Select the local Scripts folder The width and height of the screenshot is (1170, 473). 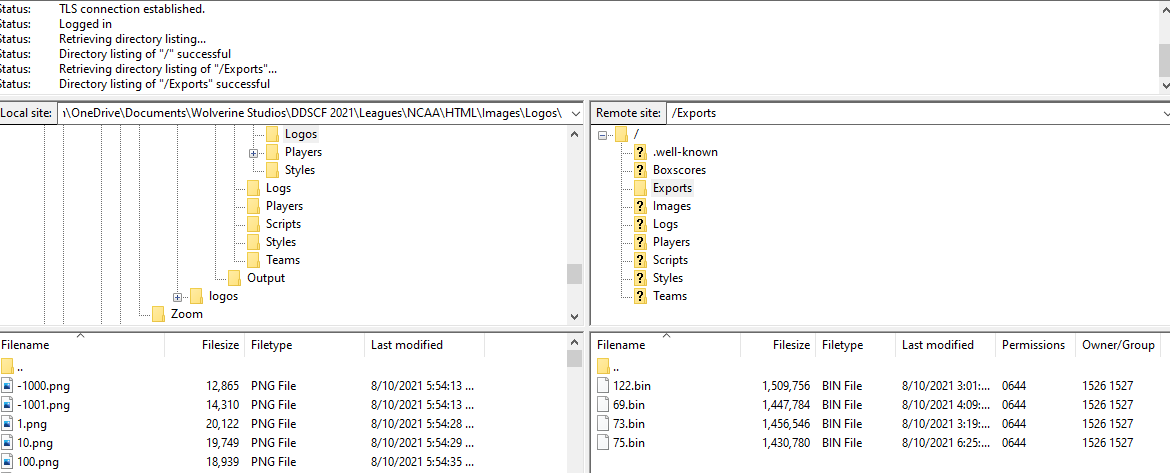point(283,224)
